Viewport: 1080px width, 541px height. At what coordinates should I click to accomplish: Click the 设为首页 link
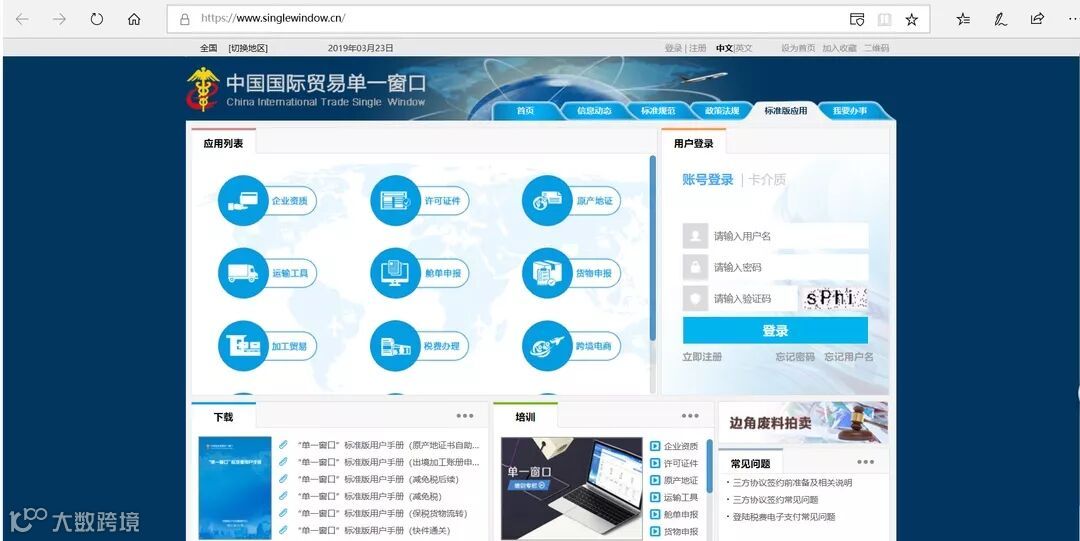point(798,48)
